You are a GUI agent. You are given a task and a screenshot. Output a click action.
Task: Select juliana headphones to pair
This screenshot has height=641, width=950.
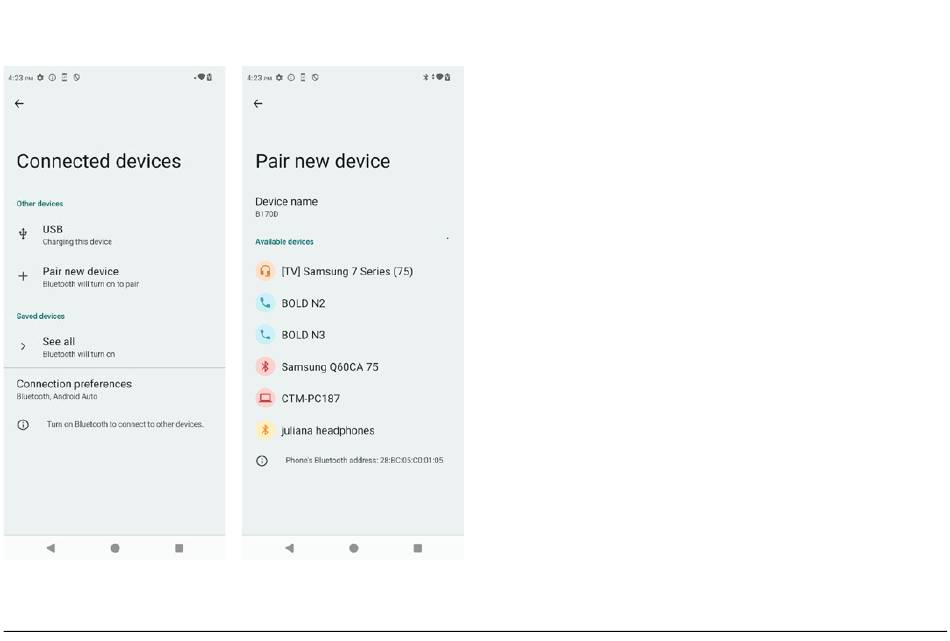tap(328, 431)
